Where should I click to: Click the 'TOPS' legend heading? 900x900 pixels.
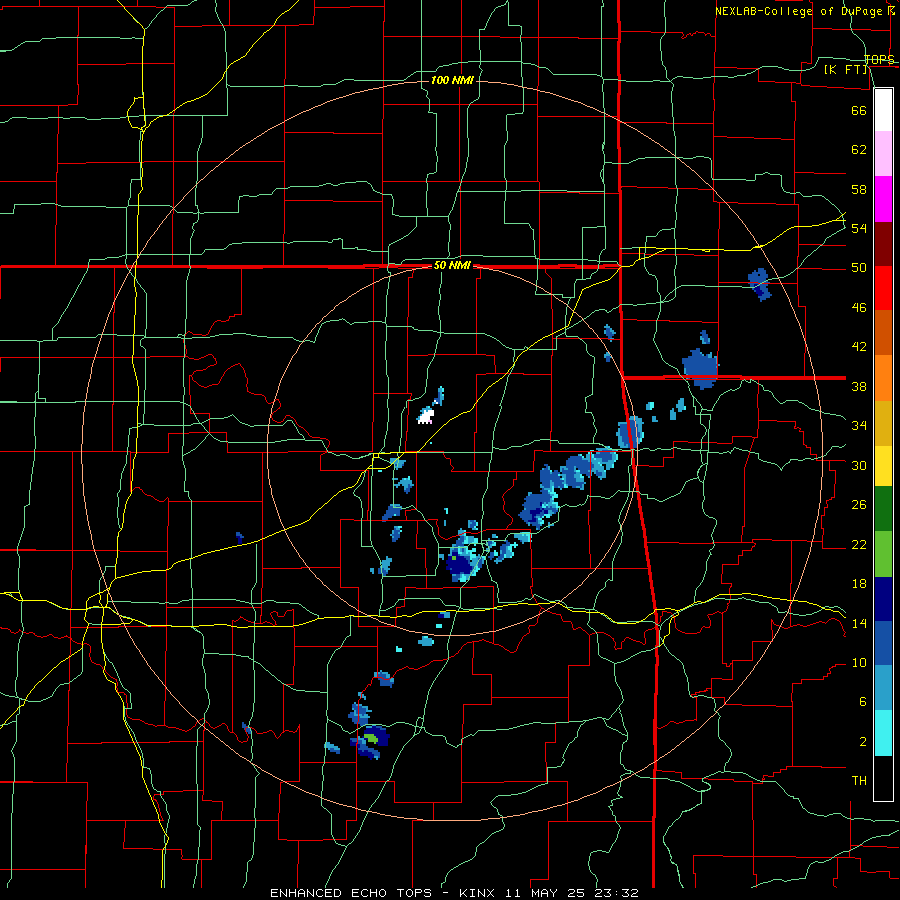[x=879, y=59]
